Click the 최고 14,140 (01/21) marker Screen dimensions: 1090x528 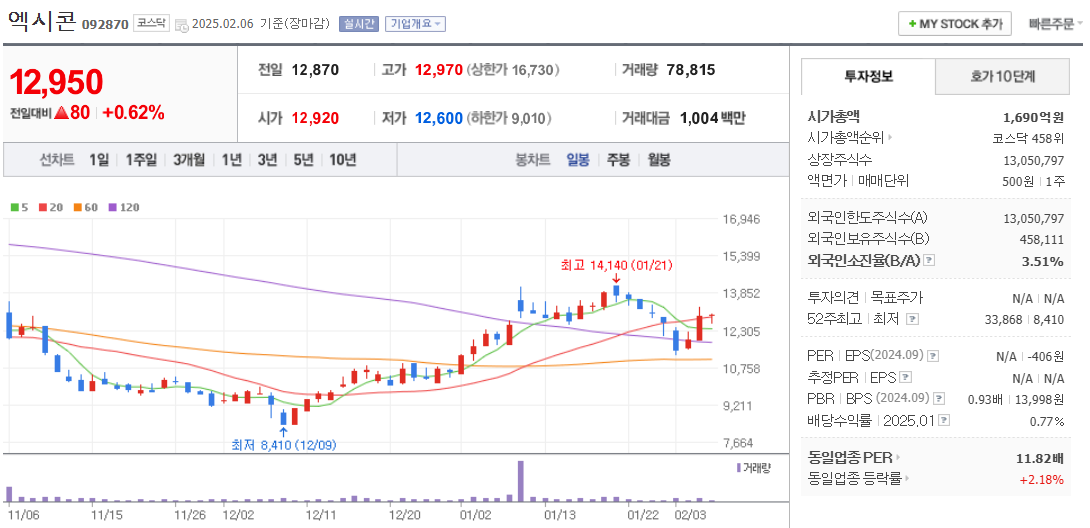617,265
